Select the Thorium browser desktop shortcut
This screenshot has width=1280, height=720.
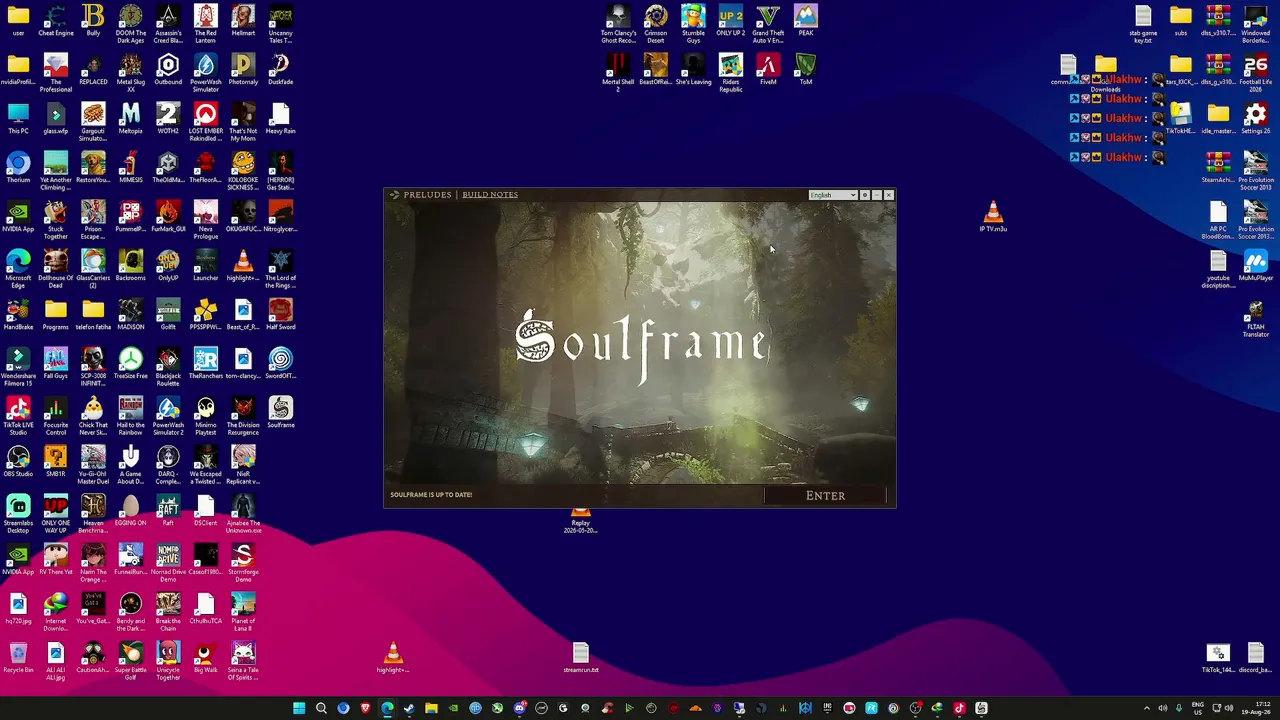click(18, 168)
